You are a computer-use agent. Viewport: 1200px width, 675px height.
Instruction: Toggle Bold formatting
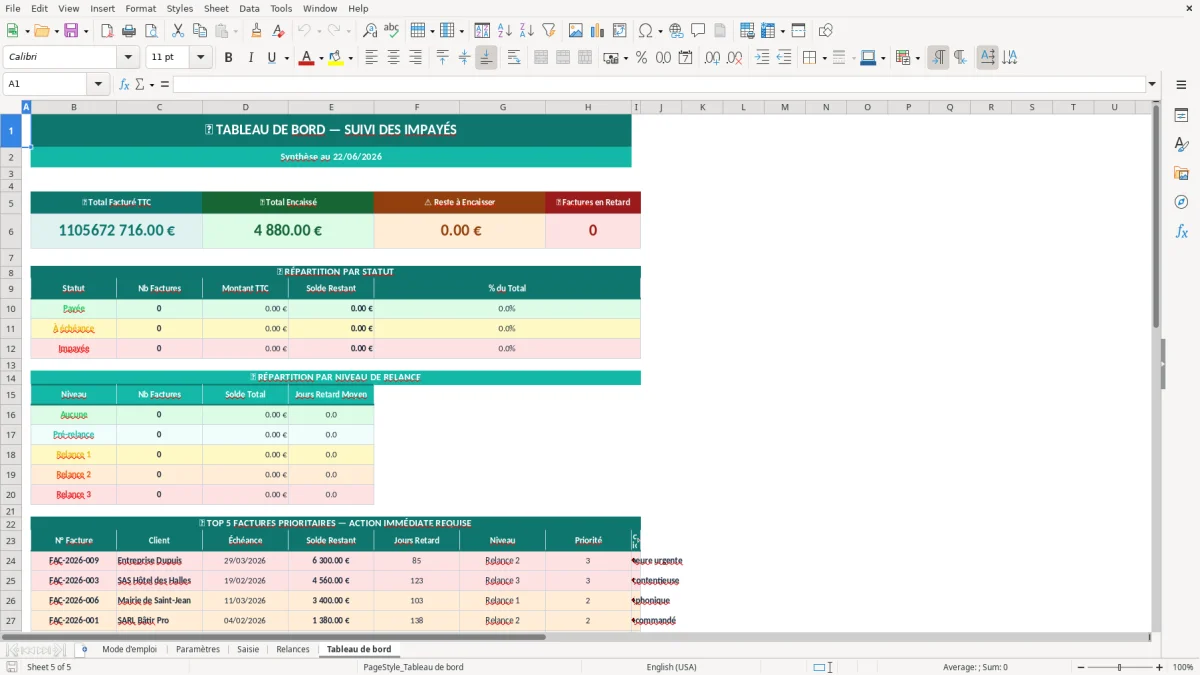228,58
